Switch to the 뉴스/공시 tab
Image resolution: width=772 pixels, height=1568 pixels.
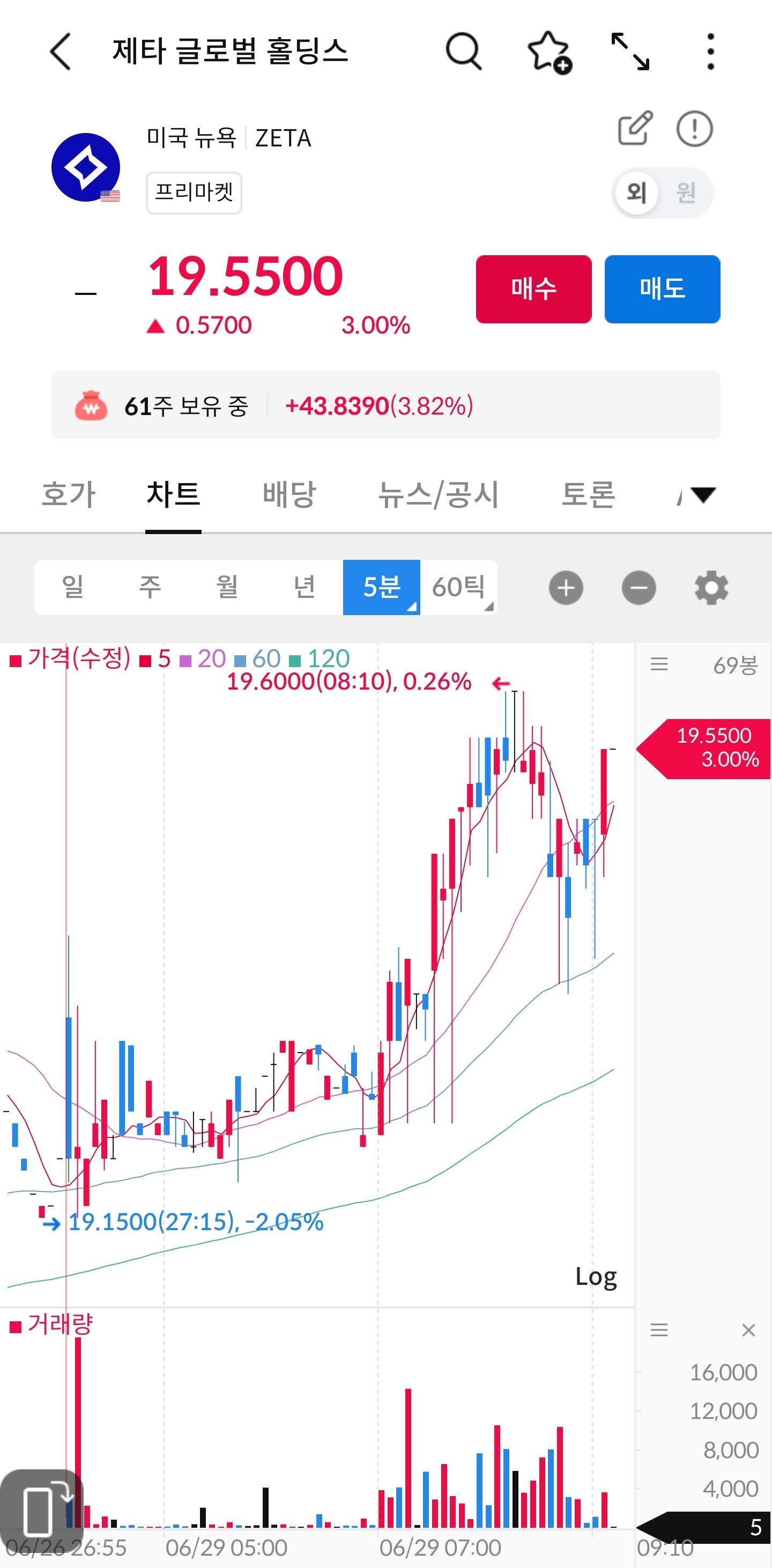[438, 494]
